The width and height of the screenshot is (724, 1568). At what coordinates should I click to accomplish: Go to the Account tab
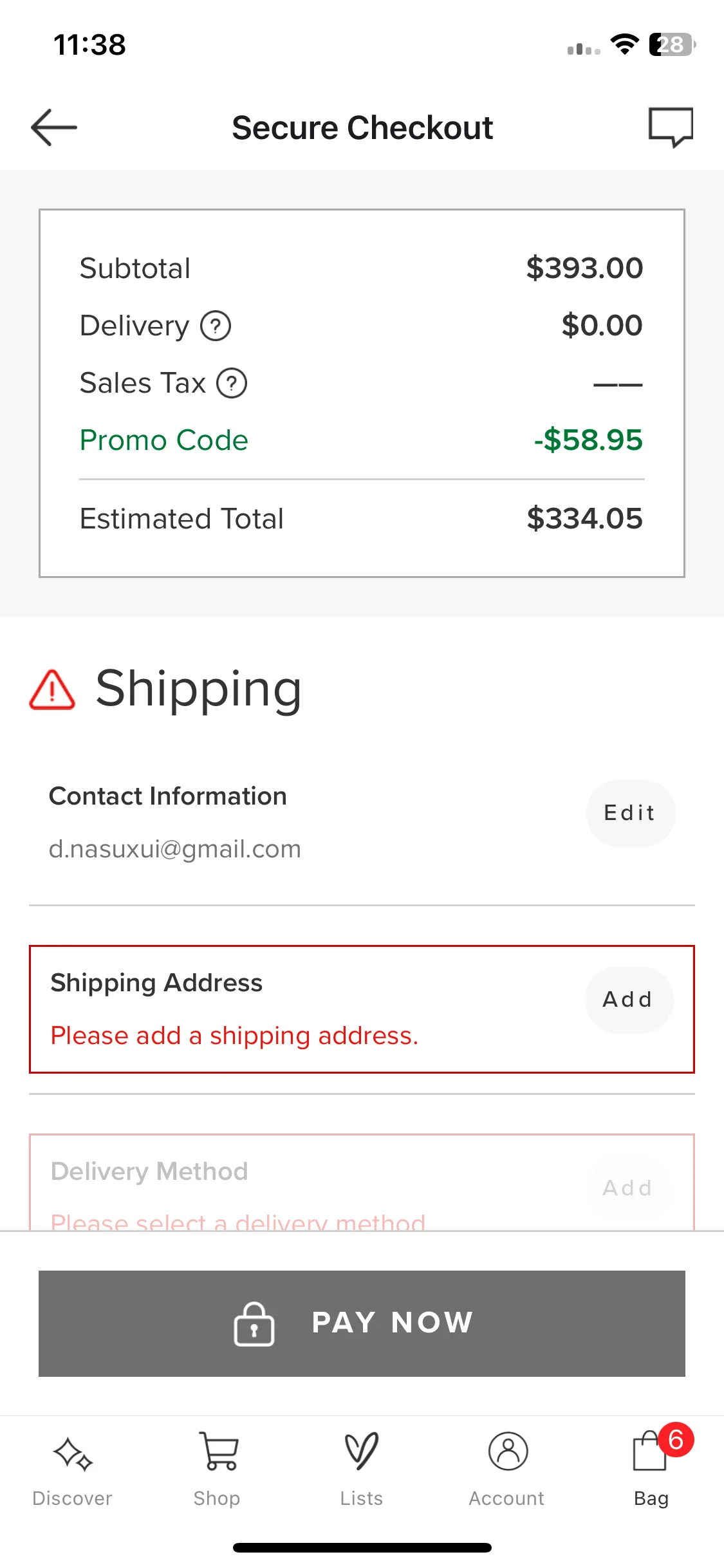point(507,1470)
